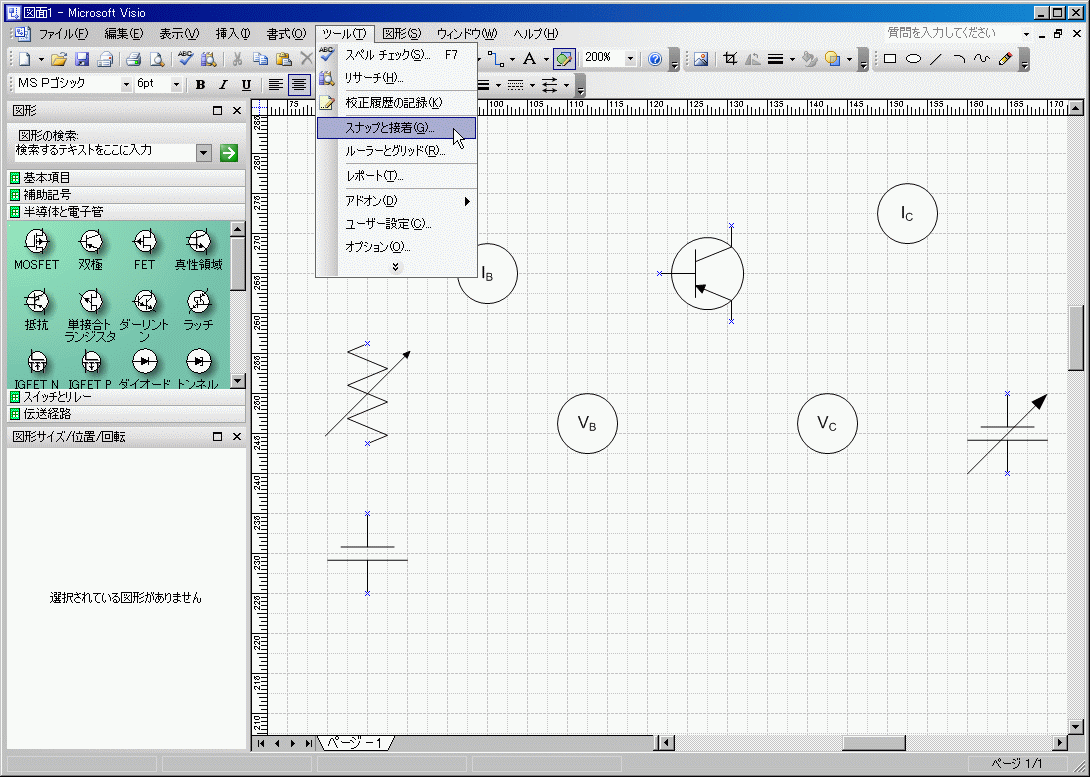The image size is (1090, 777).
Task: Select the Rectangle drawing tool
Action: point(889,59)
